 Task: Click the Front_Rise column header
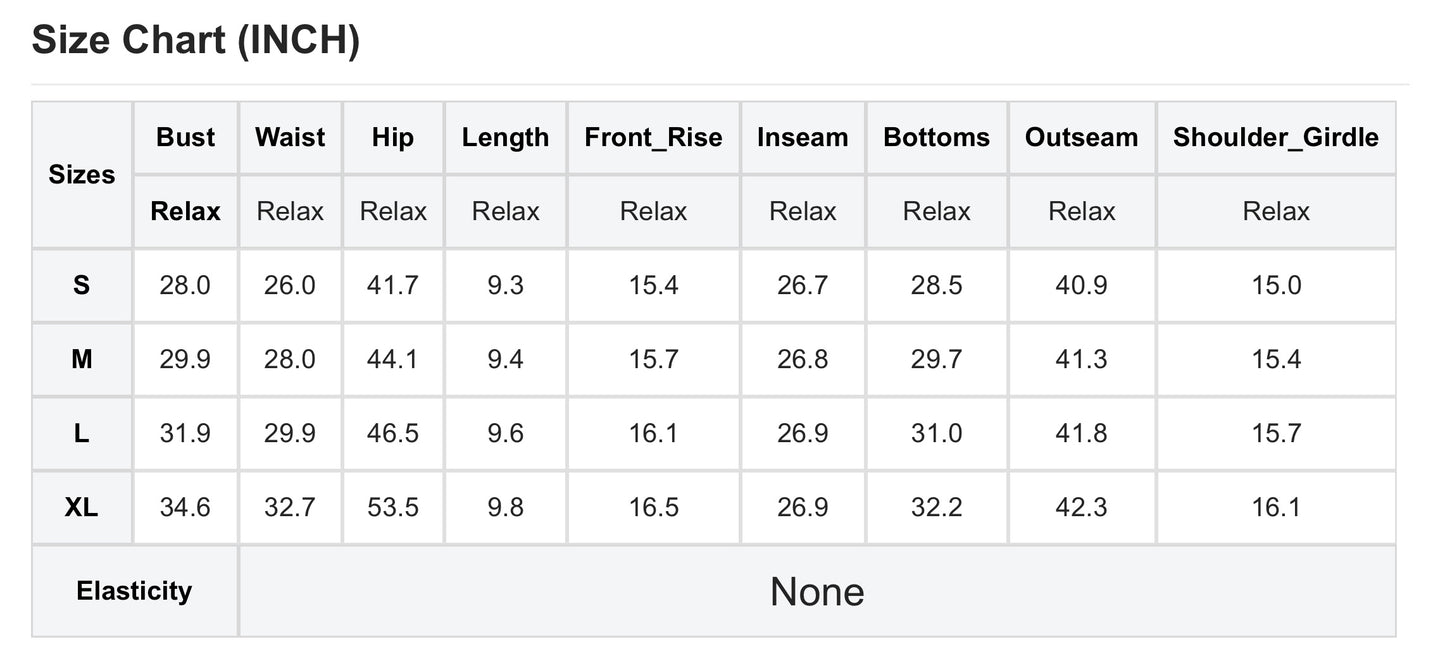point(654,138)
